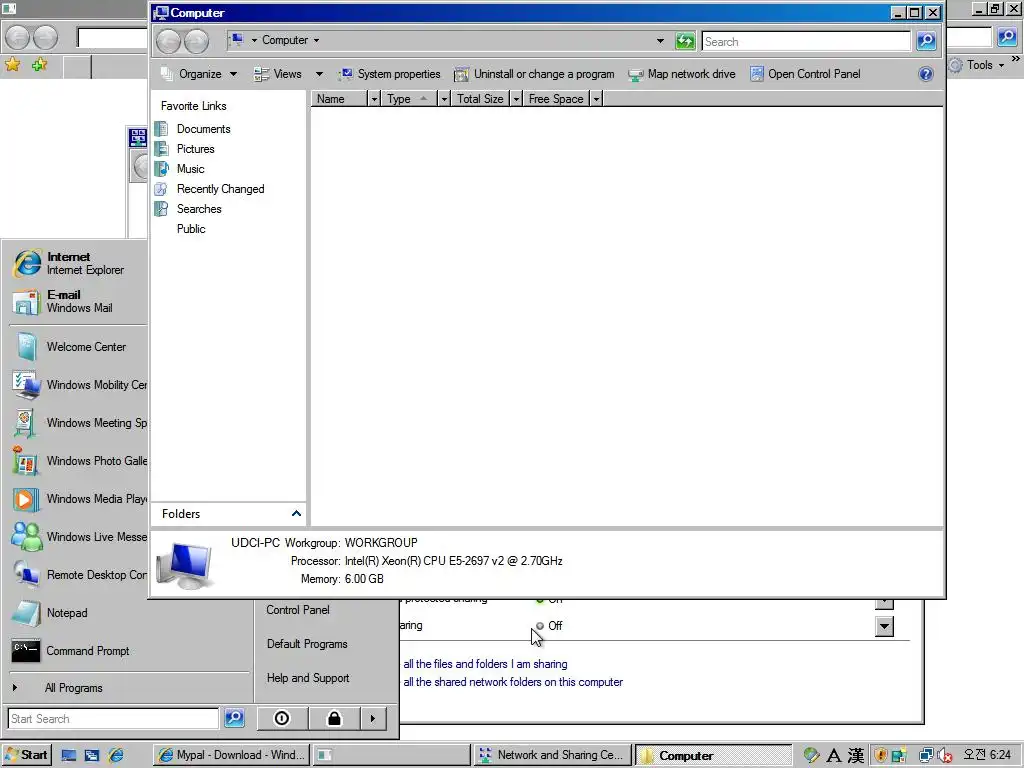Click Internet Explorer quick launch icon
This screenshot has height=768, width=1024.
point(116,756)
